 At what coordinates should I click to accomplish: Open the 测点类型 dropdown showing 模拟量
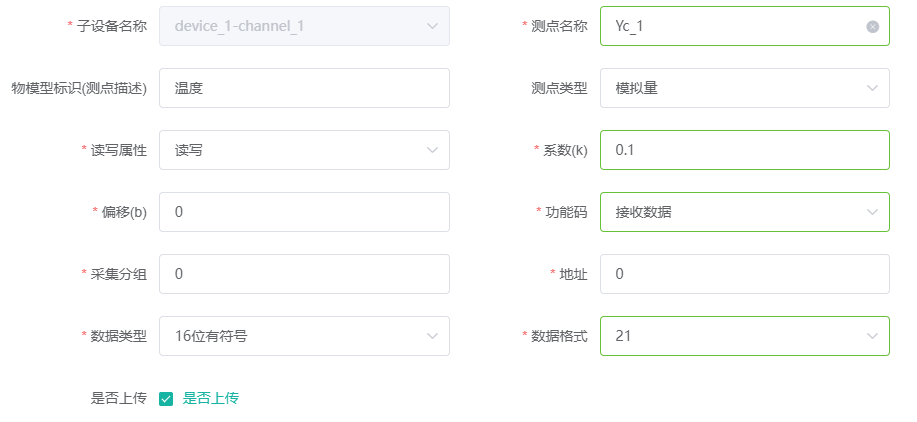pyautogui.click(x=744, y=88)
